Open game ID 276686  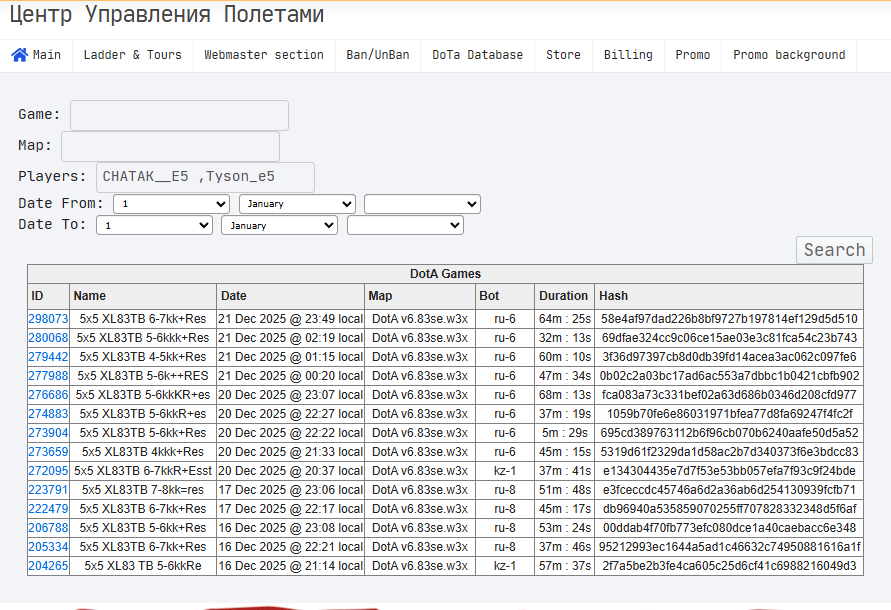(x=48, y=395)
